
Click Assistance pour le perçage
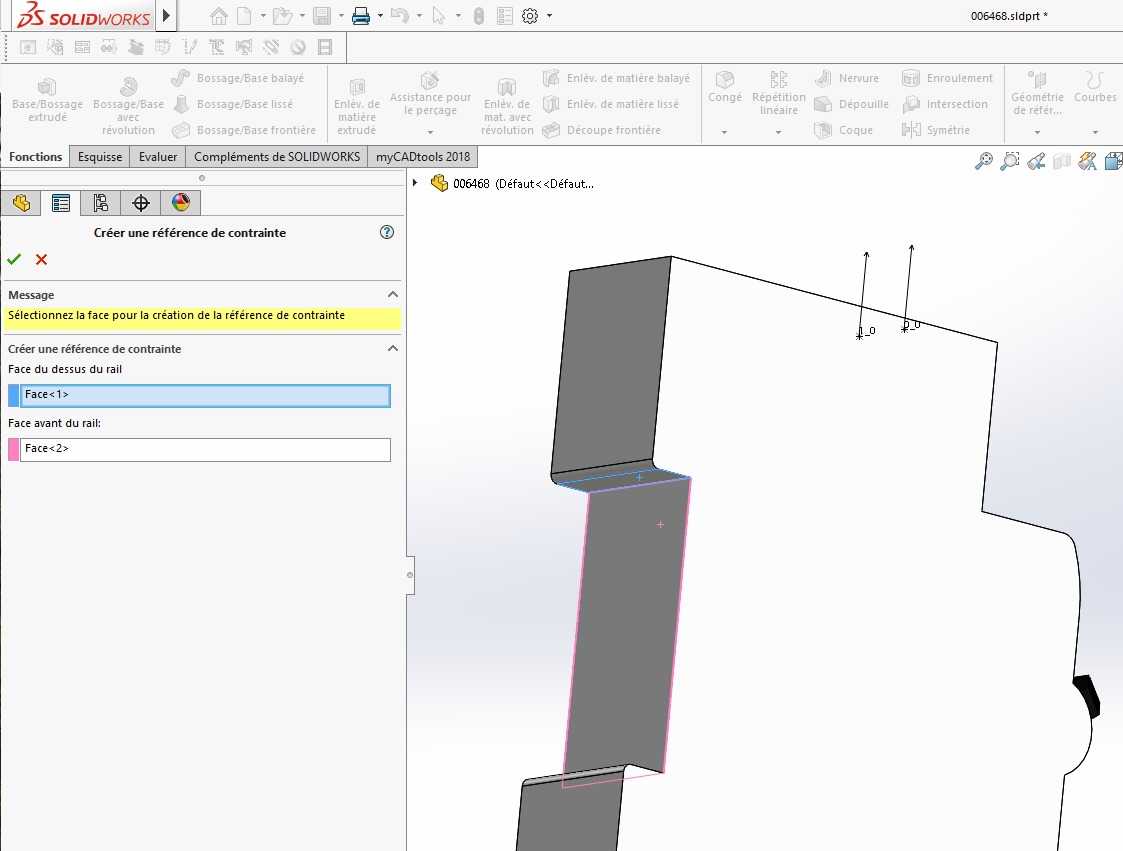(x=430, y=93)
